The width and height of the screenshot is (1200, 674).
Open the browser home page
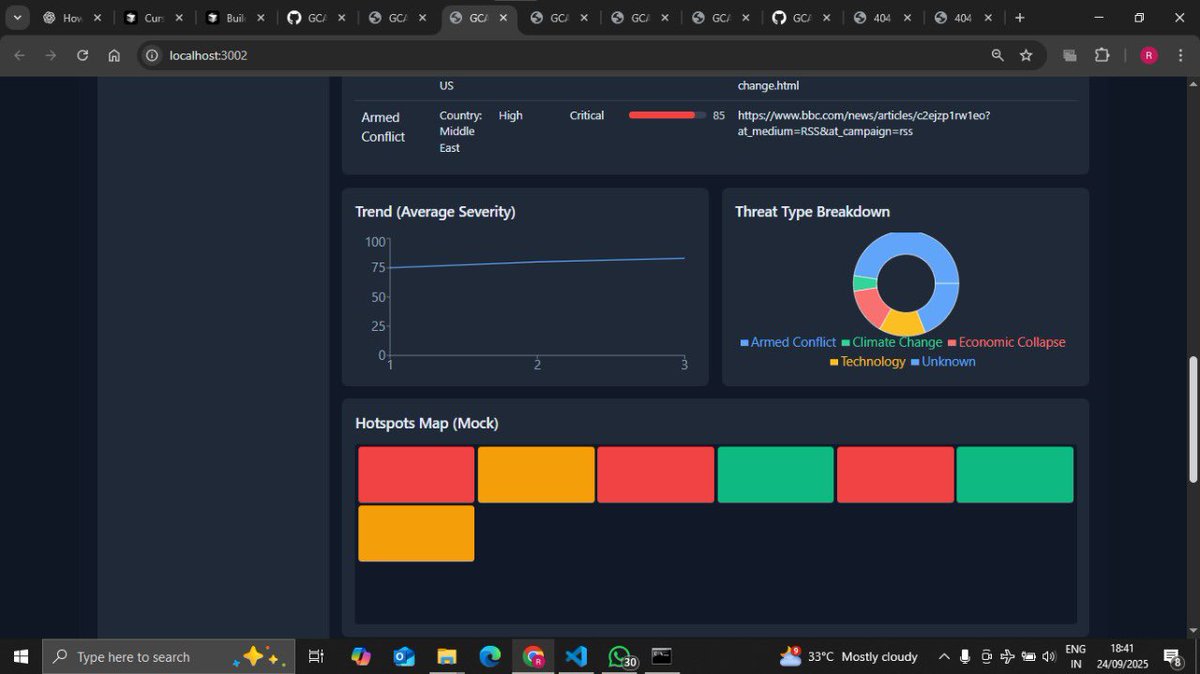[x=114, y=56]
